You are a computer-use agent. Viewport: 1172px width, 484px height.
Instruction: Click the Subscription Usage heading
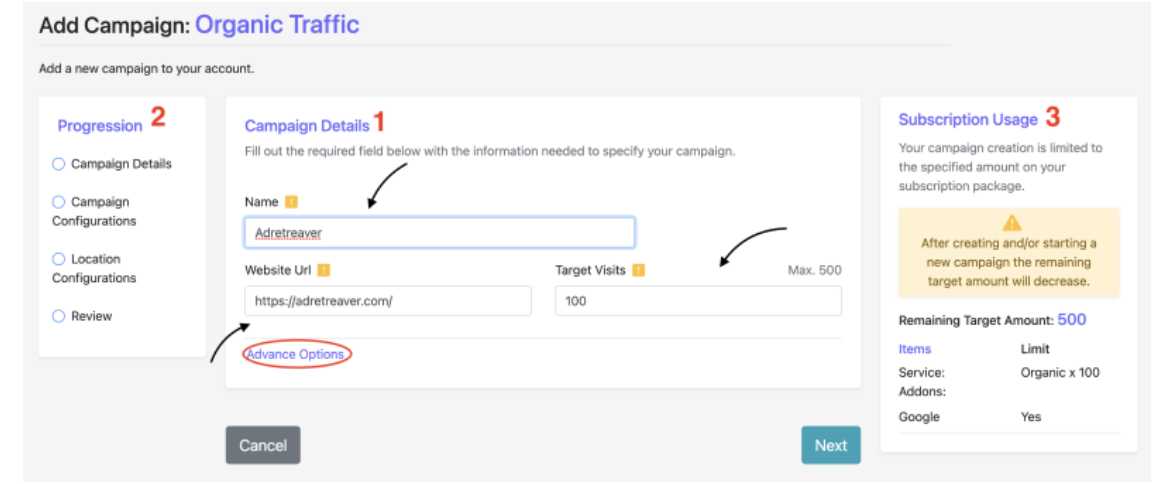click(968, 120)
